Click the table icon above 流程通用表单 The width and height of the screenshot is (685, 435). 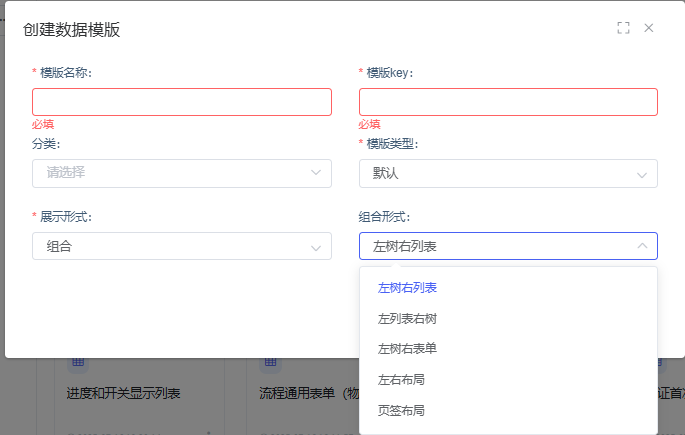[270, 363]
